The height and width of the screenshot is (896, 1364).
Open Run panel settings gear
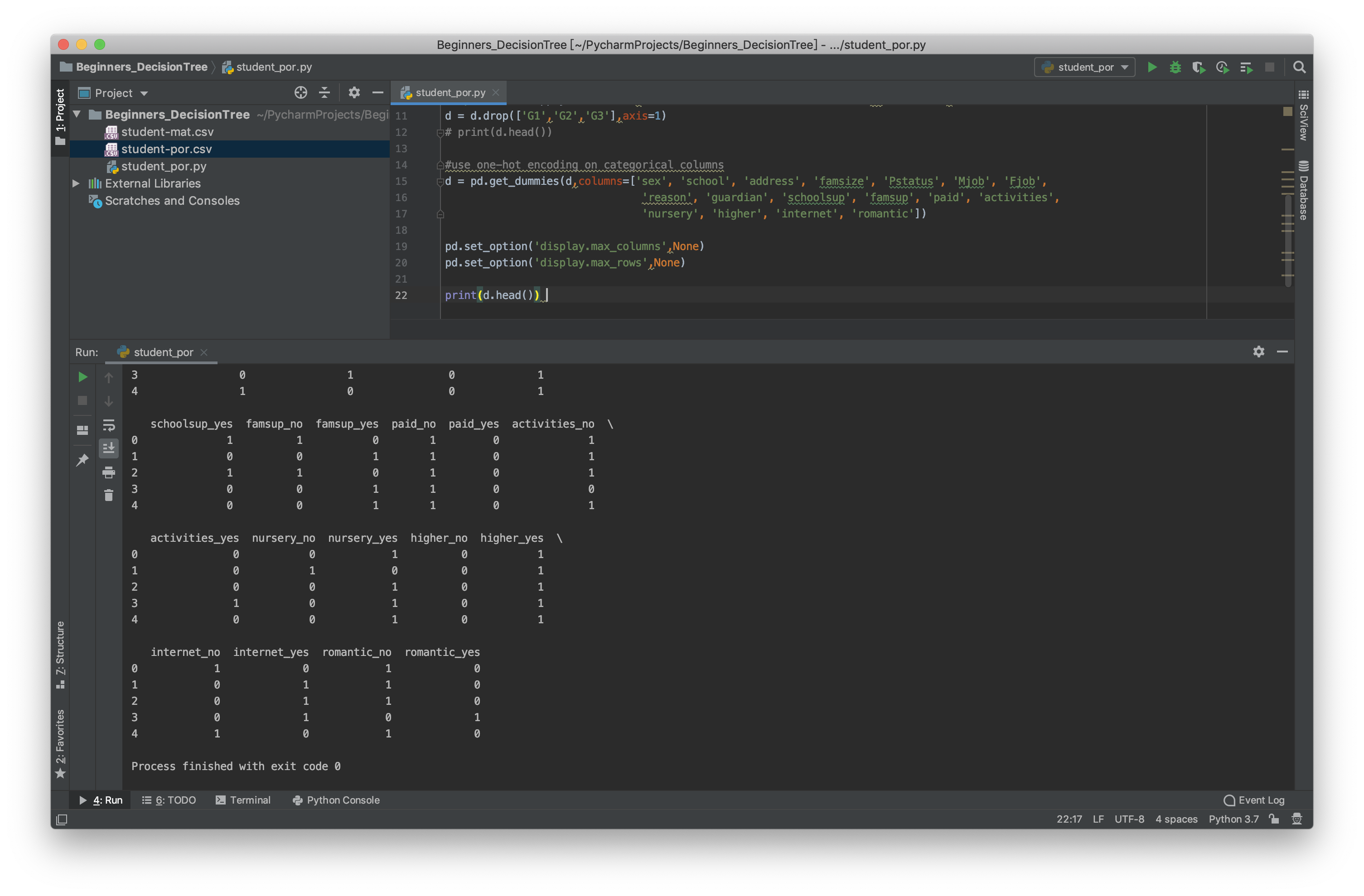pyautogui.click(x=1258, y=352)
